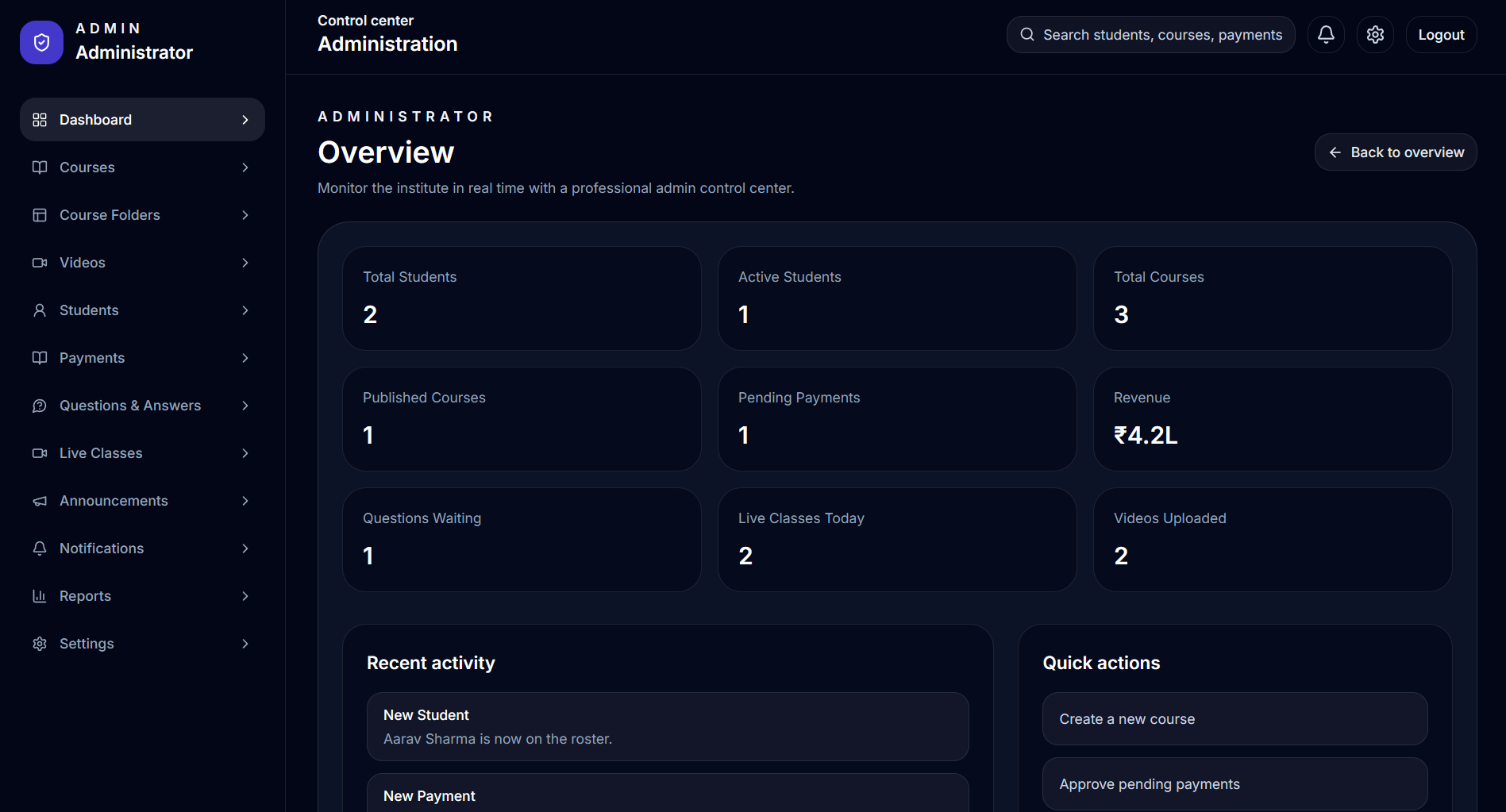Click the magnifier icon in search box
This screenshot has width=1506, height=812.
(1027, 34)
